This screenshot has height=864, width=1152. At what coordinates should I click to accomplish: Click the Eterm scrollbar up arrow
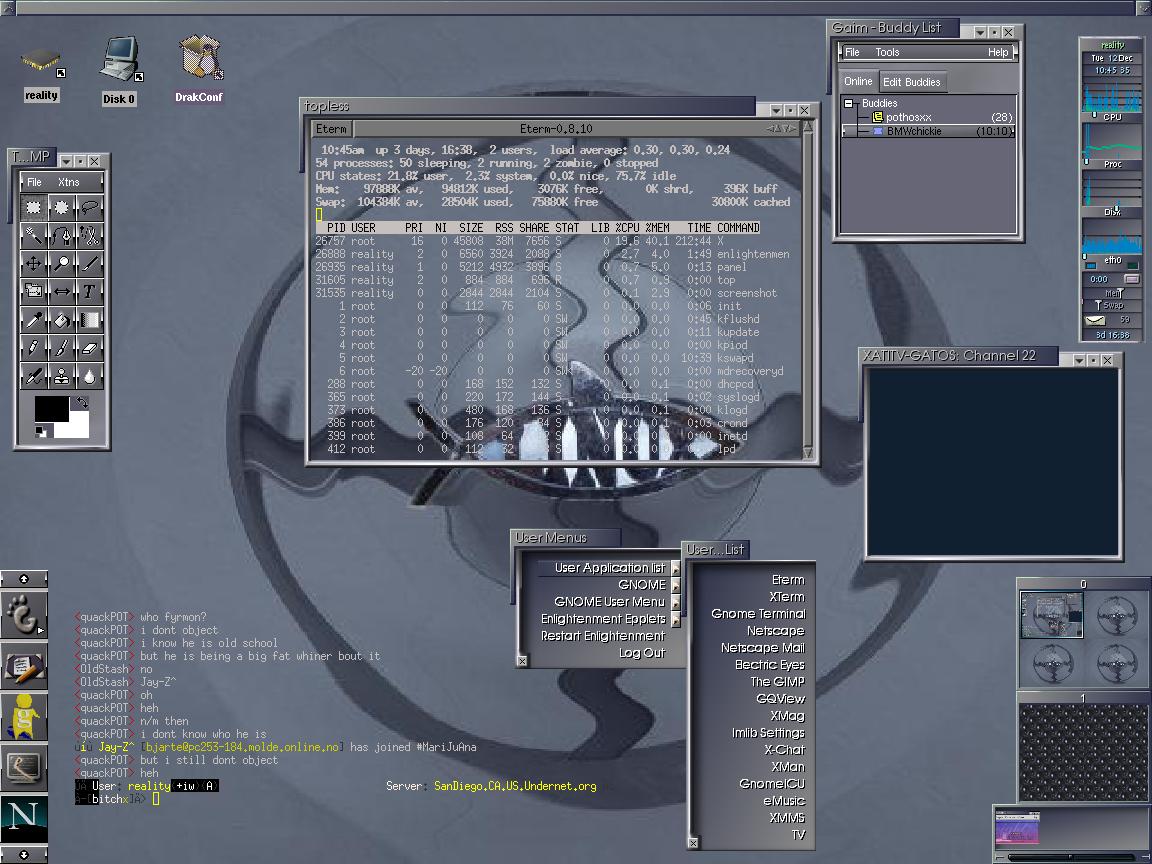[808, 127]
